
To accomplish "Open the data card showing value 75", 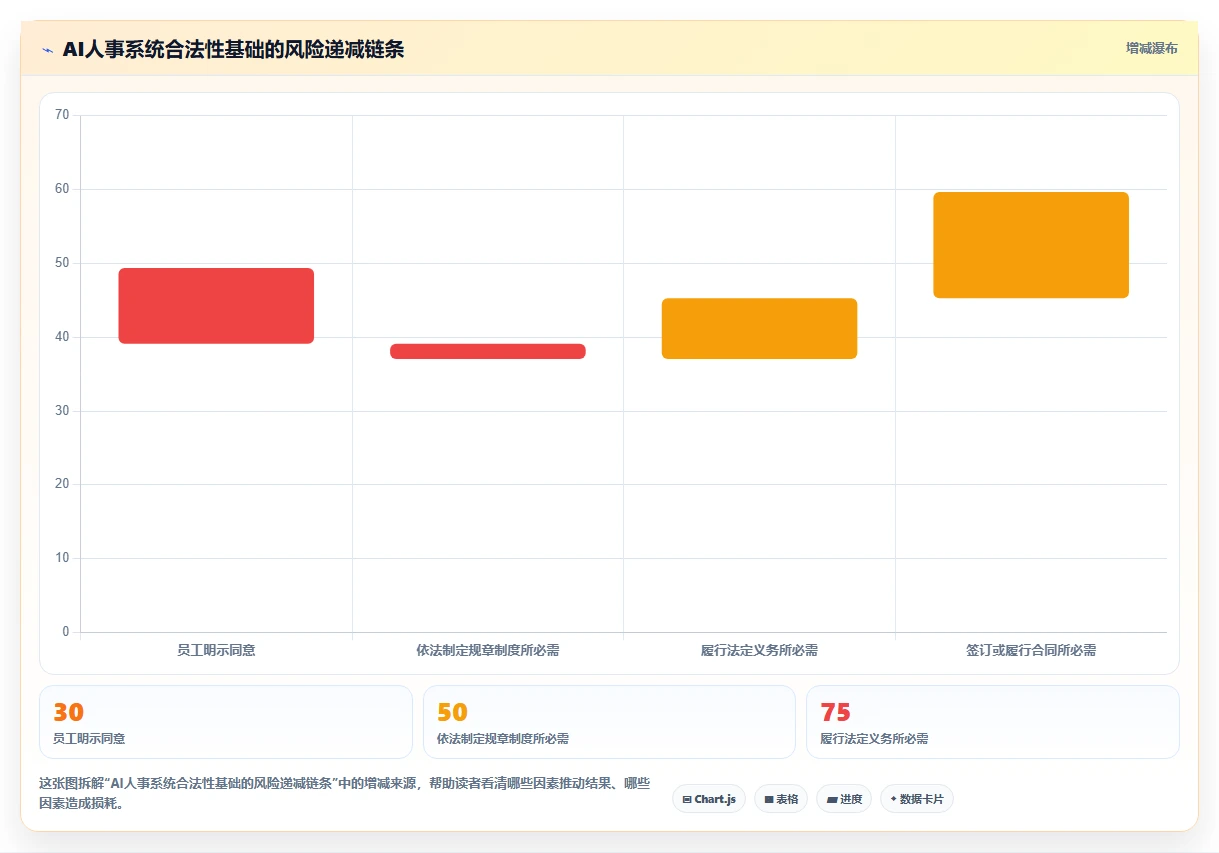I will pyautogui.click(x=993, y=722).
